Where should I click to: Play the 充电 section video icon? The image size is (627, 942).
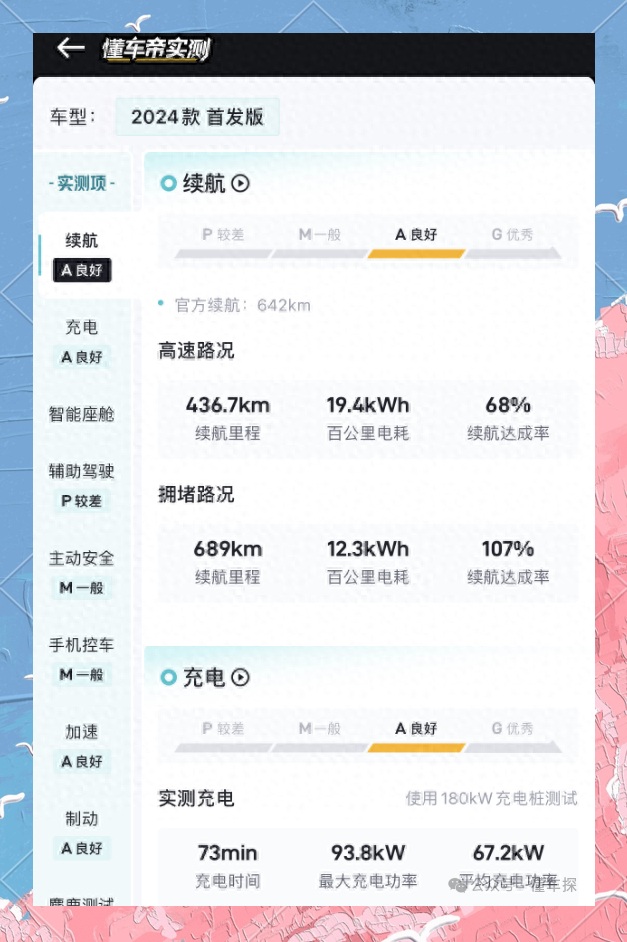pos(240,678)
